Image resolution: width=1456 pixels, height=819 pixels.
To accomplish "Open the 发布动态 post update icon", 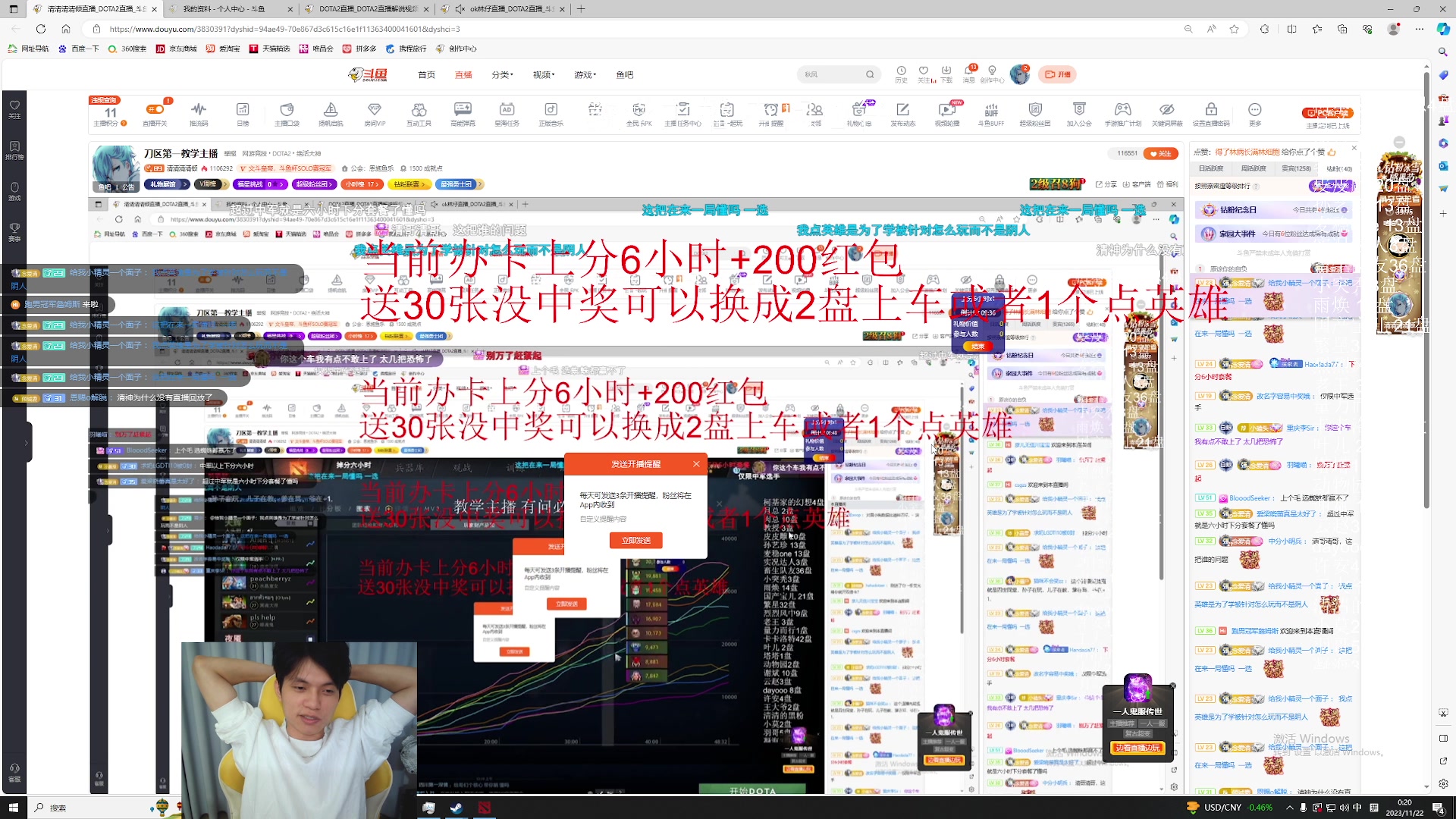I will click(902, 113).
